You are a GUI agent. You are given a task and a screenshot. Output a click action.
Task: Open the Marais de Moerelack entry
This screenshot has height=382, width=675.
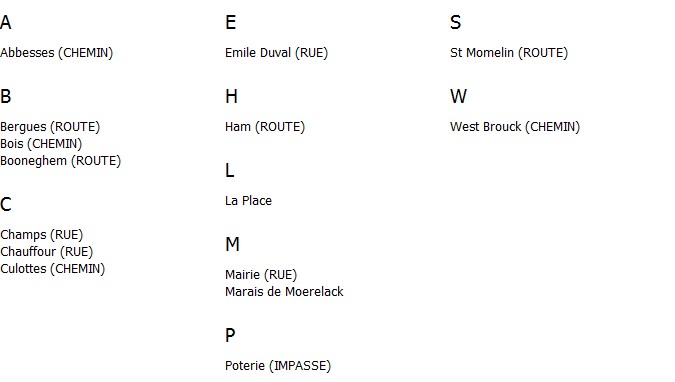coord(284,292)
